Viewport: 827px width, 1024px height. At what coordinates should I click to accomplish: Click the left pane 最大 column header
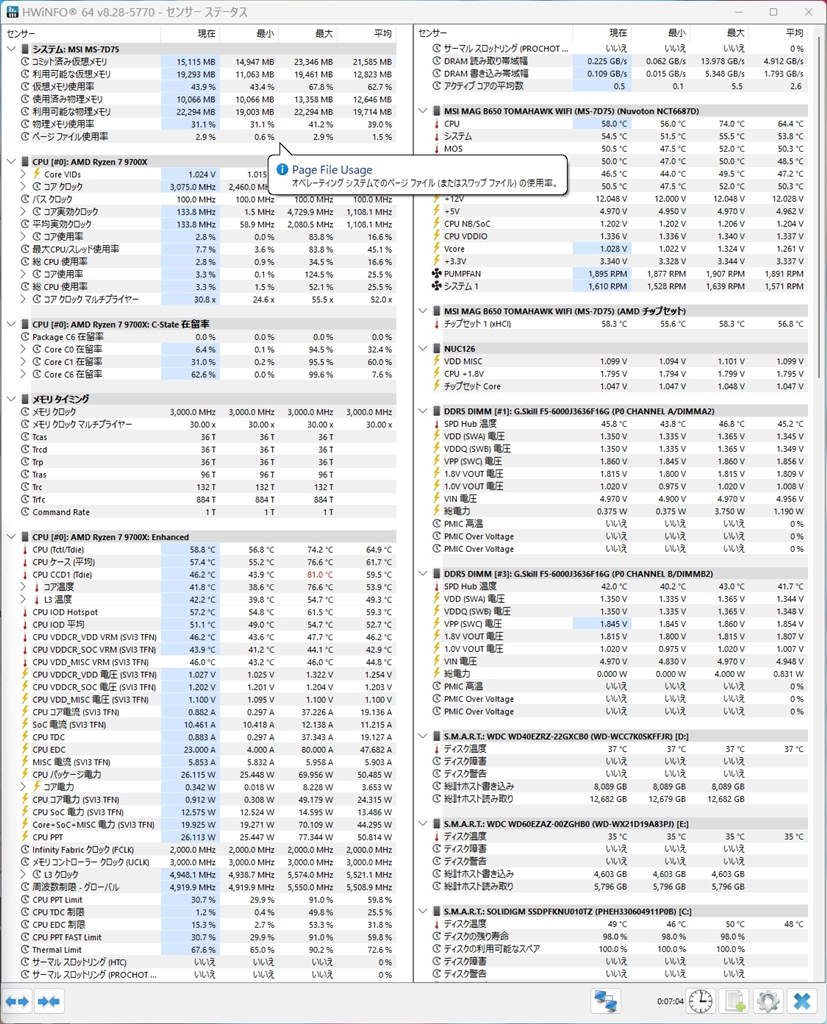[308, 33]
